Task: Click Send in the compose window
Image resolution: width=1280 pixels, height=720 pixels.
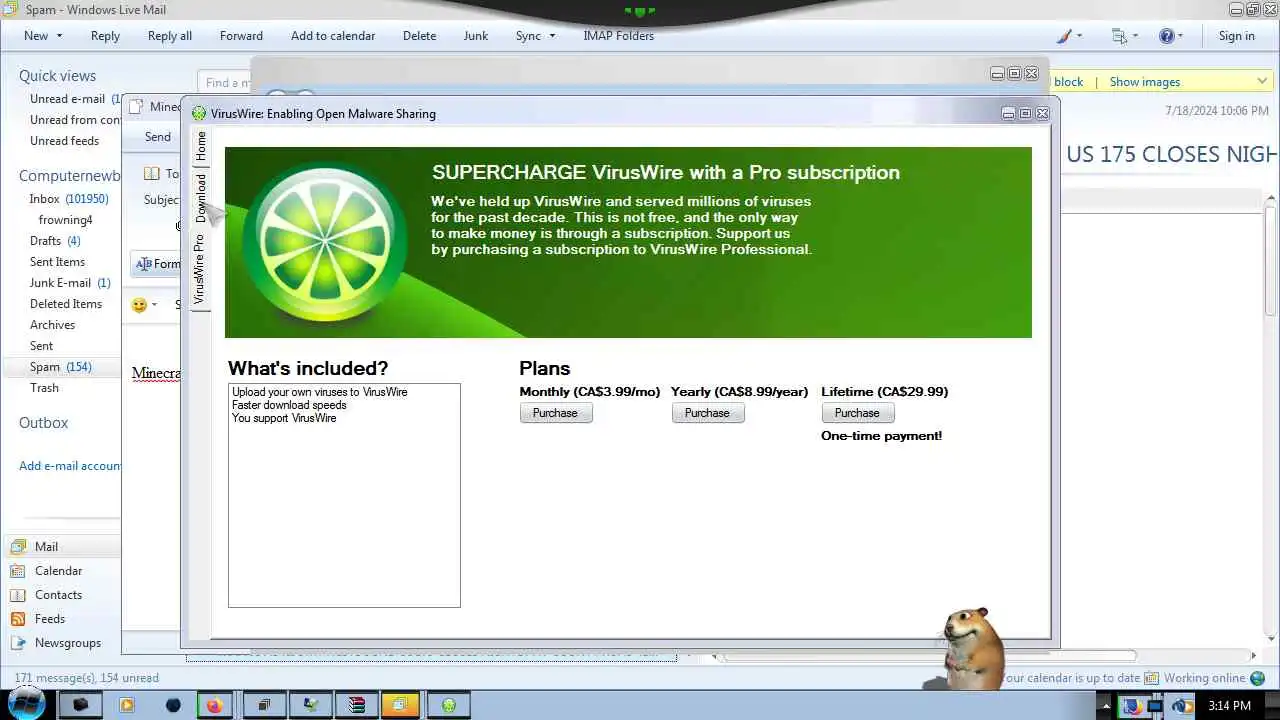Action: tap(158, 137)
